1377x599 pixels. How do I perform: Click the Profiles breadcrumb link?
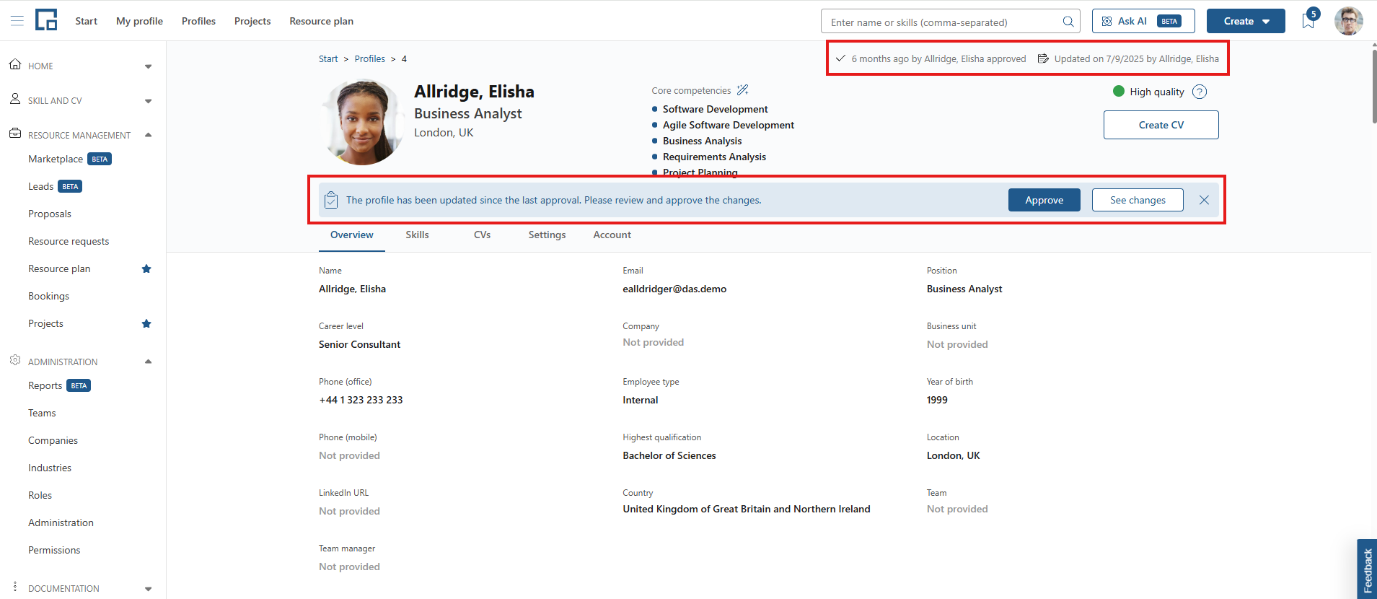tap(370, 59)
